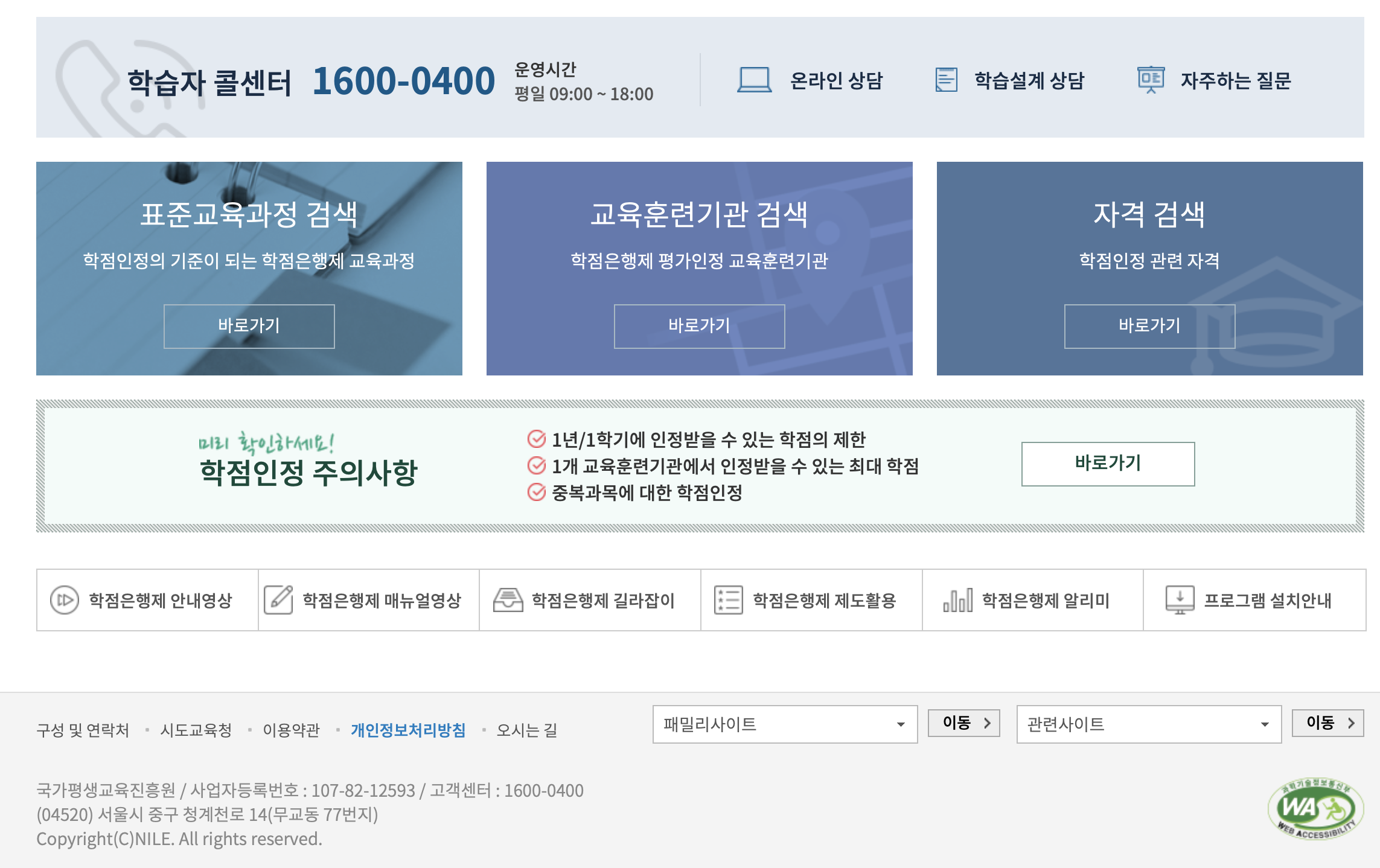Click the pencil icon for 학점은행제 매뉴얼영상
This screenshot has width=1380, height=868.
[x=278, y=600]
